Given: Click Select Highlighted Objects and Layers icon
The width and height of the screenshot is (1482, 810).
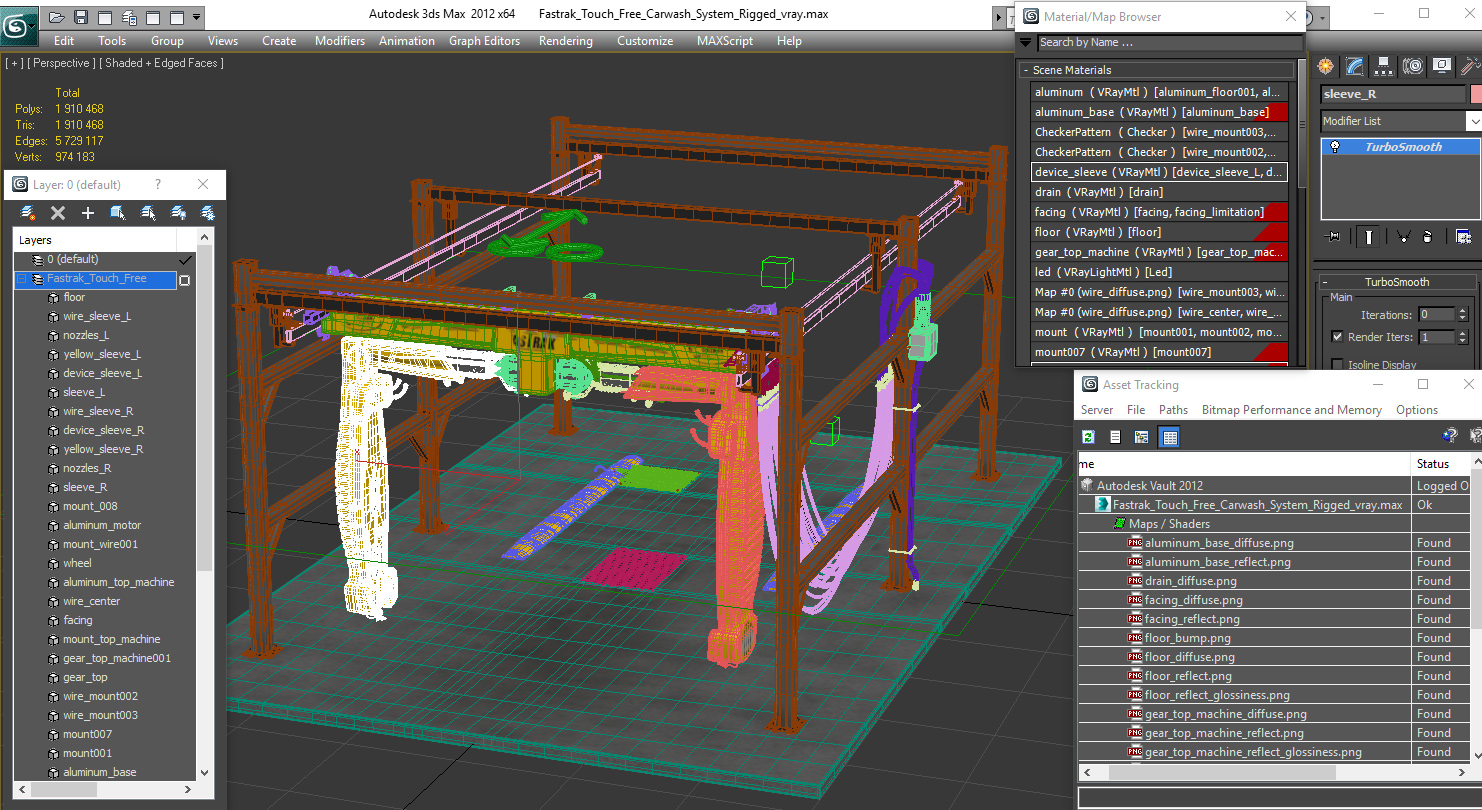Looking at the screenshot, I should pyautogui.click(x=118, y=213).
